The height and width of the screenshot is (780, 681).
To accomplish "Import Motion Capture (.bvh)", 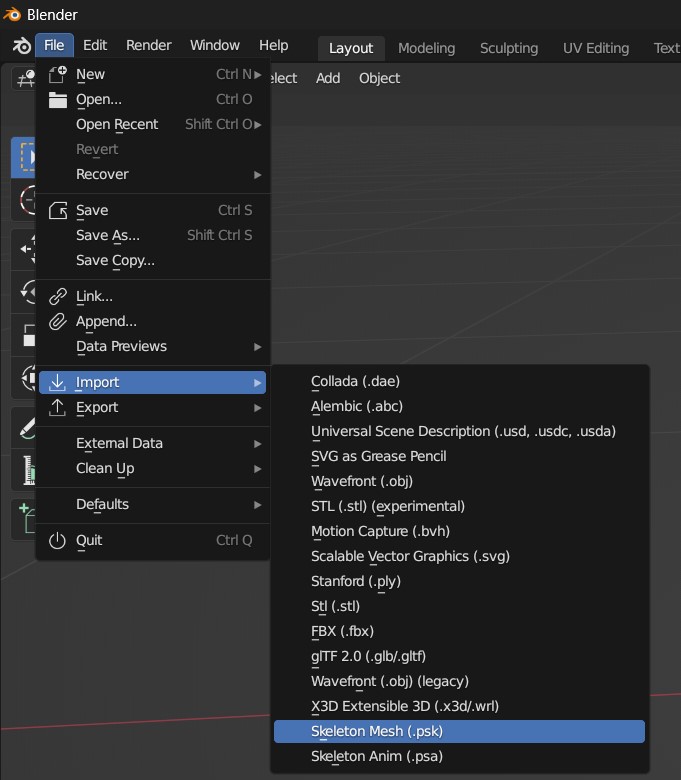I will [x=459, y=531].
